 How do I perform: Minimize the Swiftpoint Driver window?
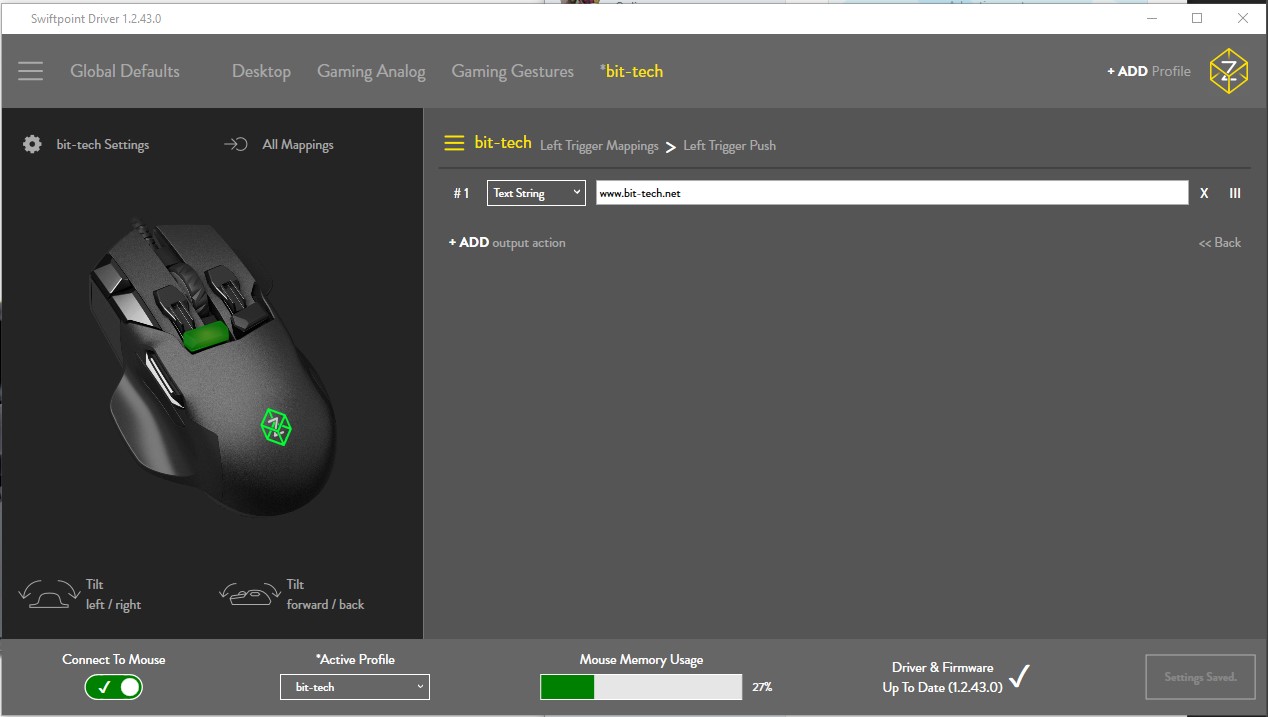(x=1151, y=18)
